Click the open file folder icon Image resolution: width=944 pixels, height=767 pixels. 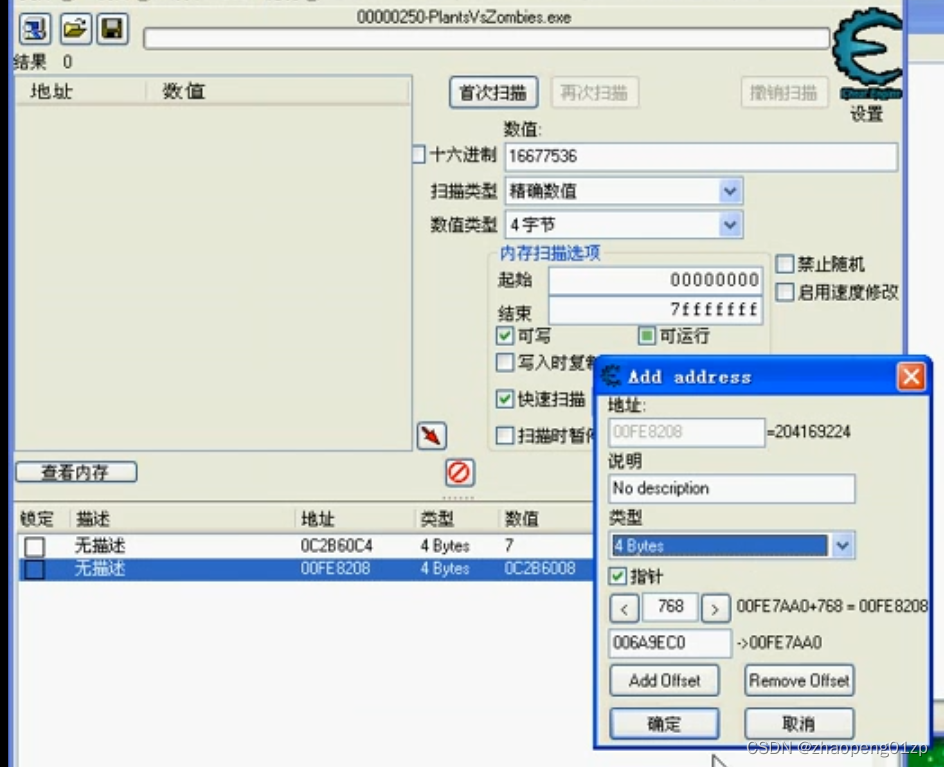[x=75, y=28]
